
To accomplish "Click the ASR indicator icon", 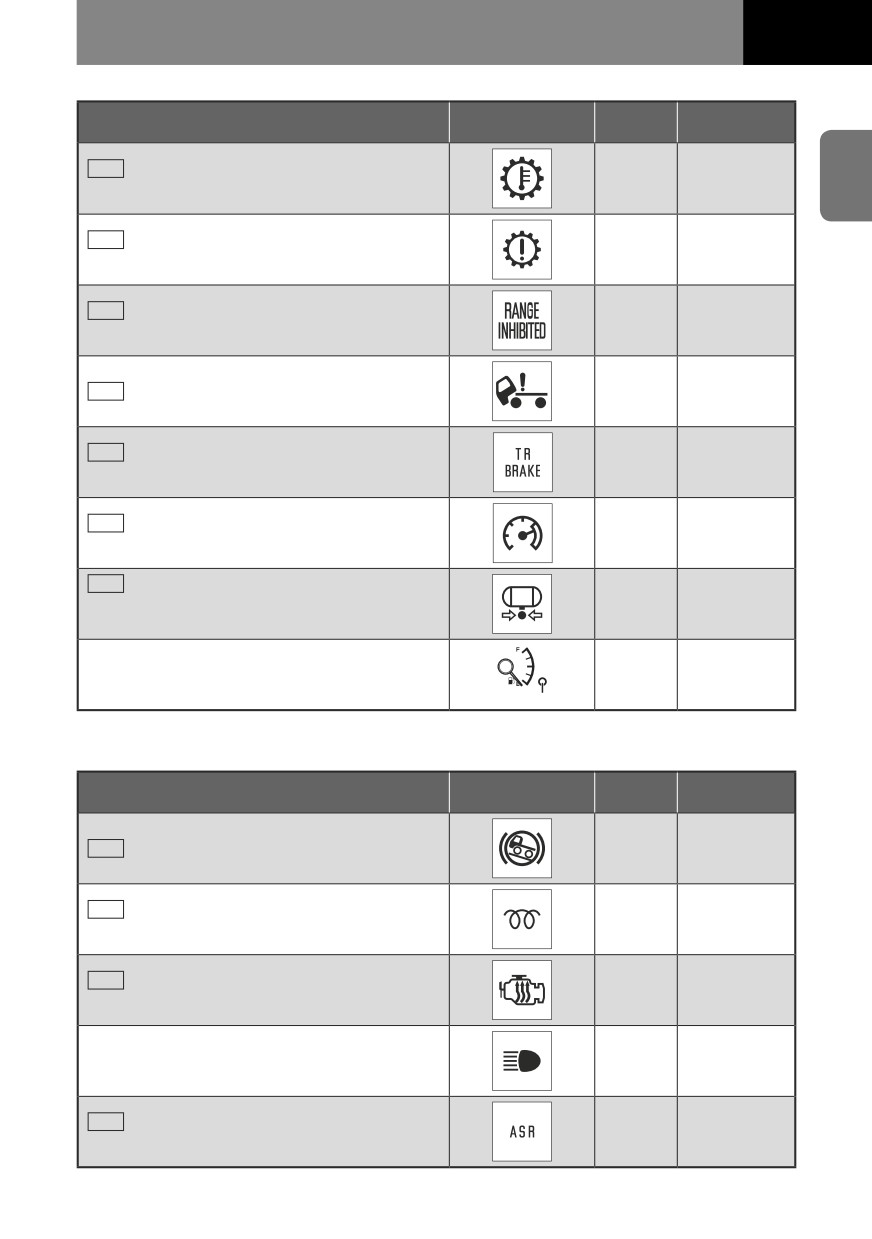I will [x=522, y=1132].
